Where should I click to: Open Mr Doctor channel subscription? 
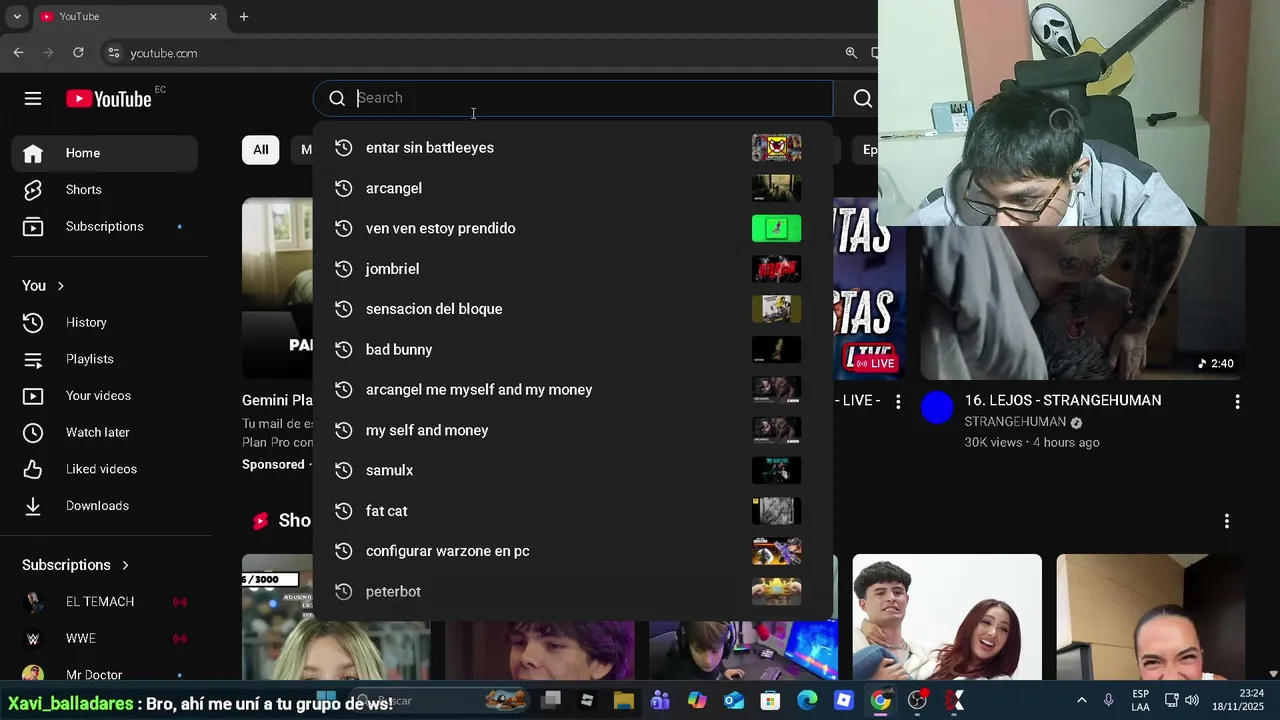105,675
